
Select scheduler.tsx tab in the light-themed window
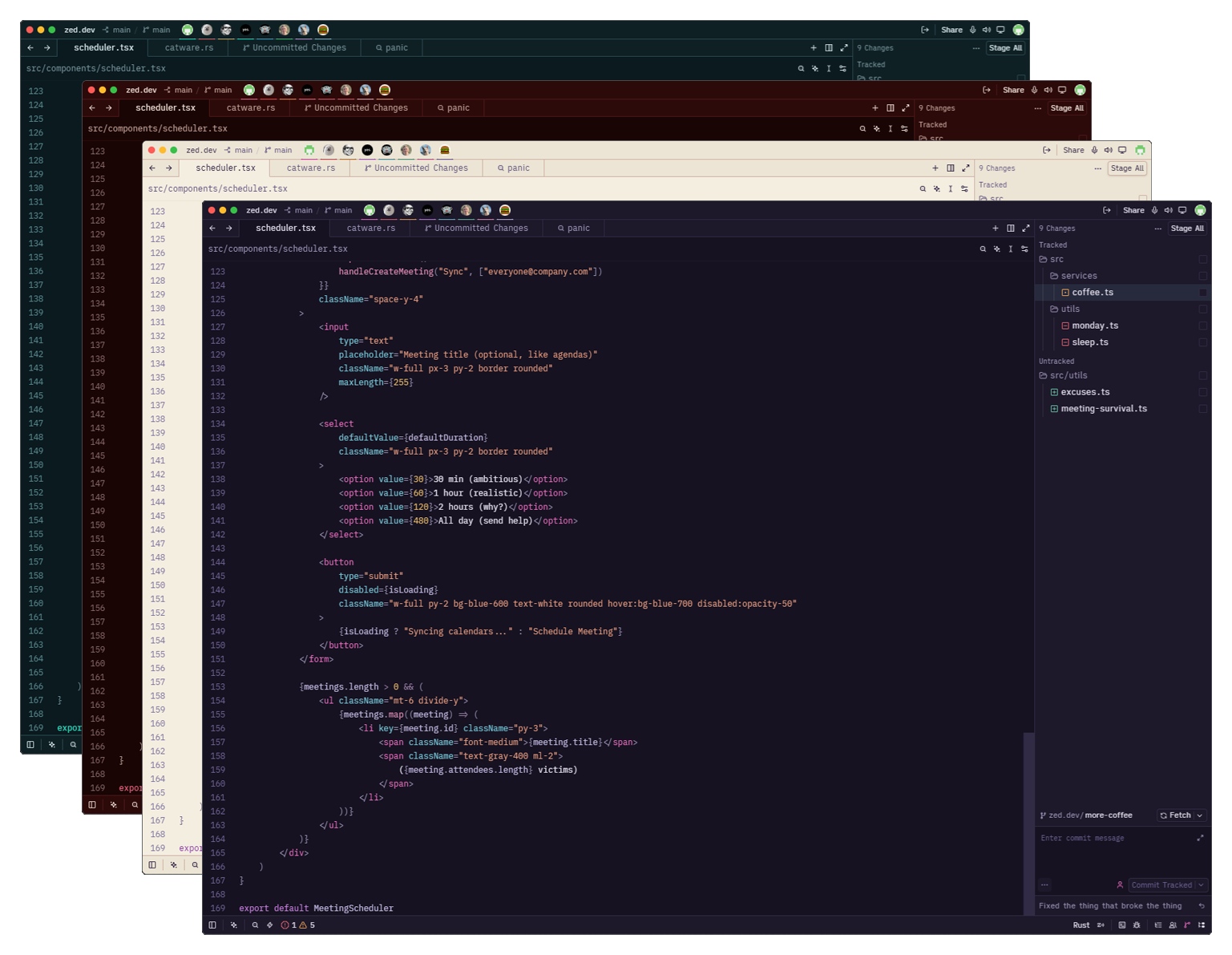(x=225, y=168)
